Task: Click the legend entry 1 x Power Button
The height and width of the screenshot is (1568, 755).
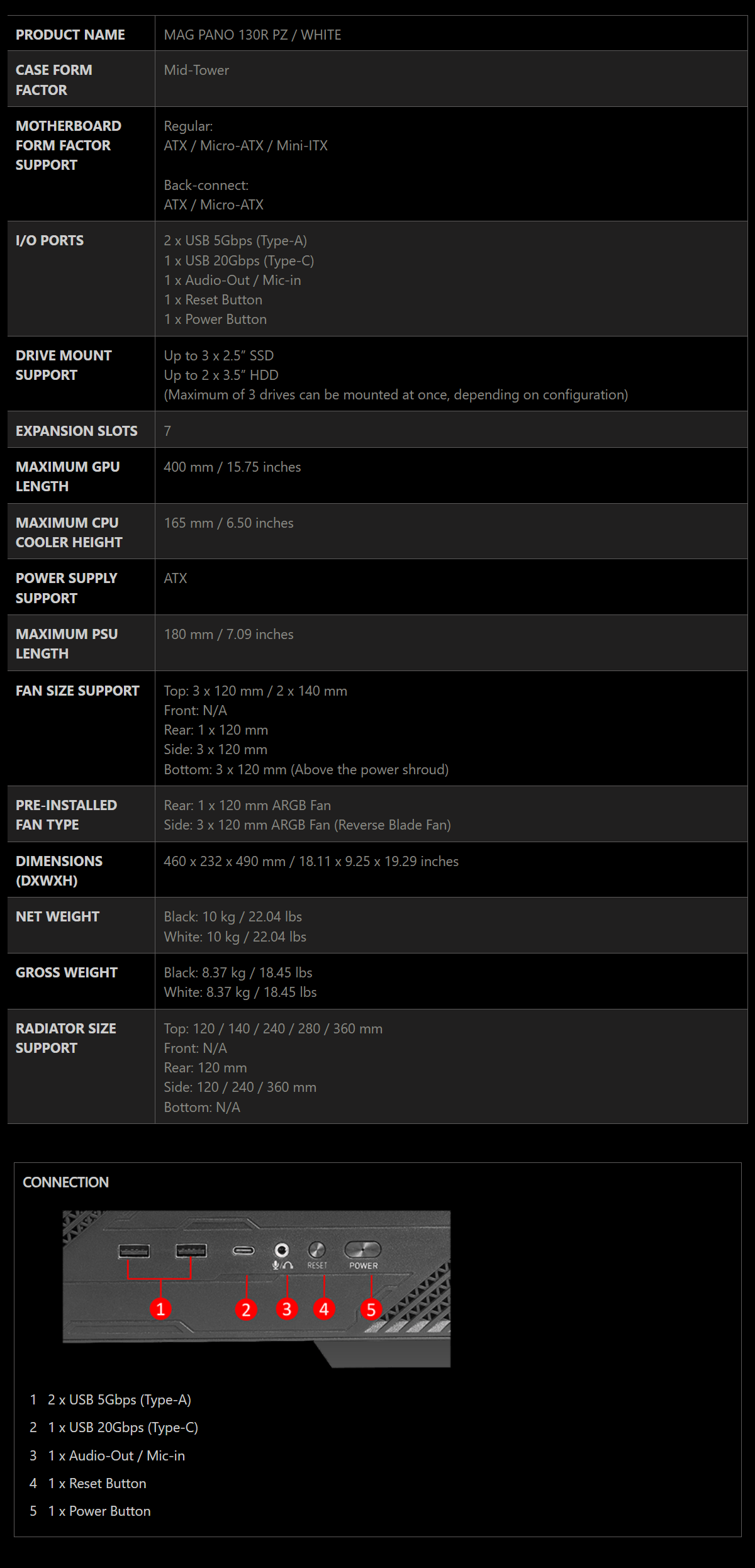Action: [x=99, y=1511]
